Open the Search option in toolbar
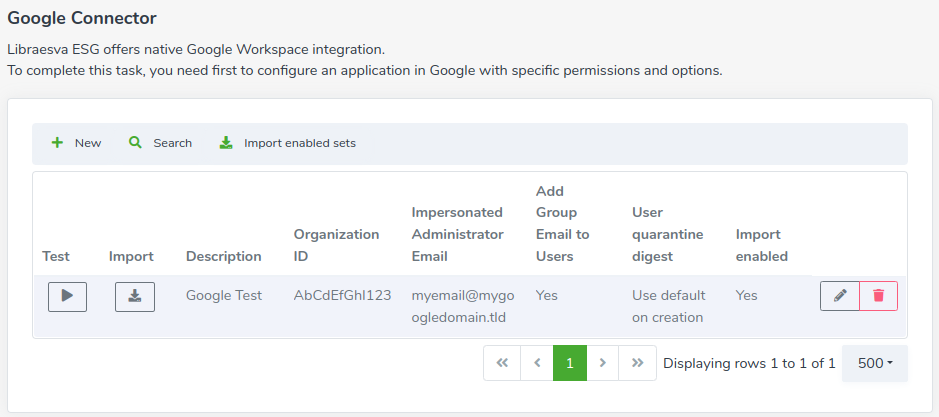The height and width of the screenshot is (417, 939). point(160,143)
